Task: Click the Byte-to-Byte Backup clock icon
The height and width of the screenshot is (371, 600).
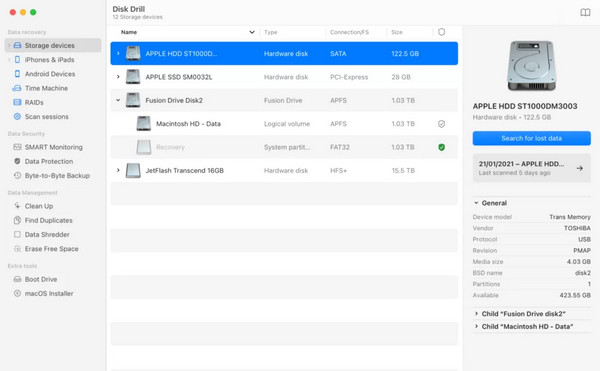Action: coord(17,175)
